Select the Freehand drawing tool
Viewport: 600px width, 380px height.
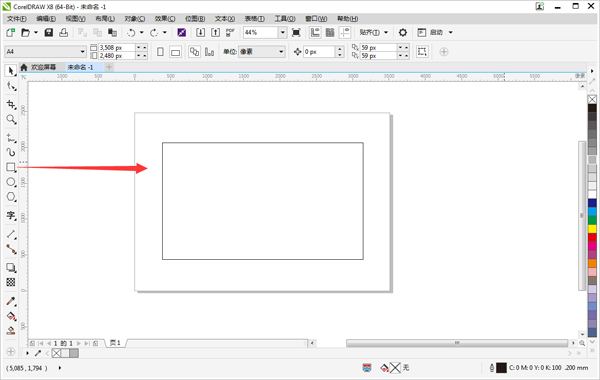11,137
